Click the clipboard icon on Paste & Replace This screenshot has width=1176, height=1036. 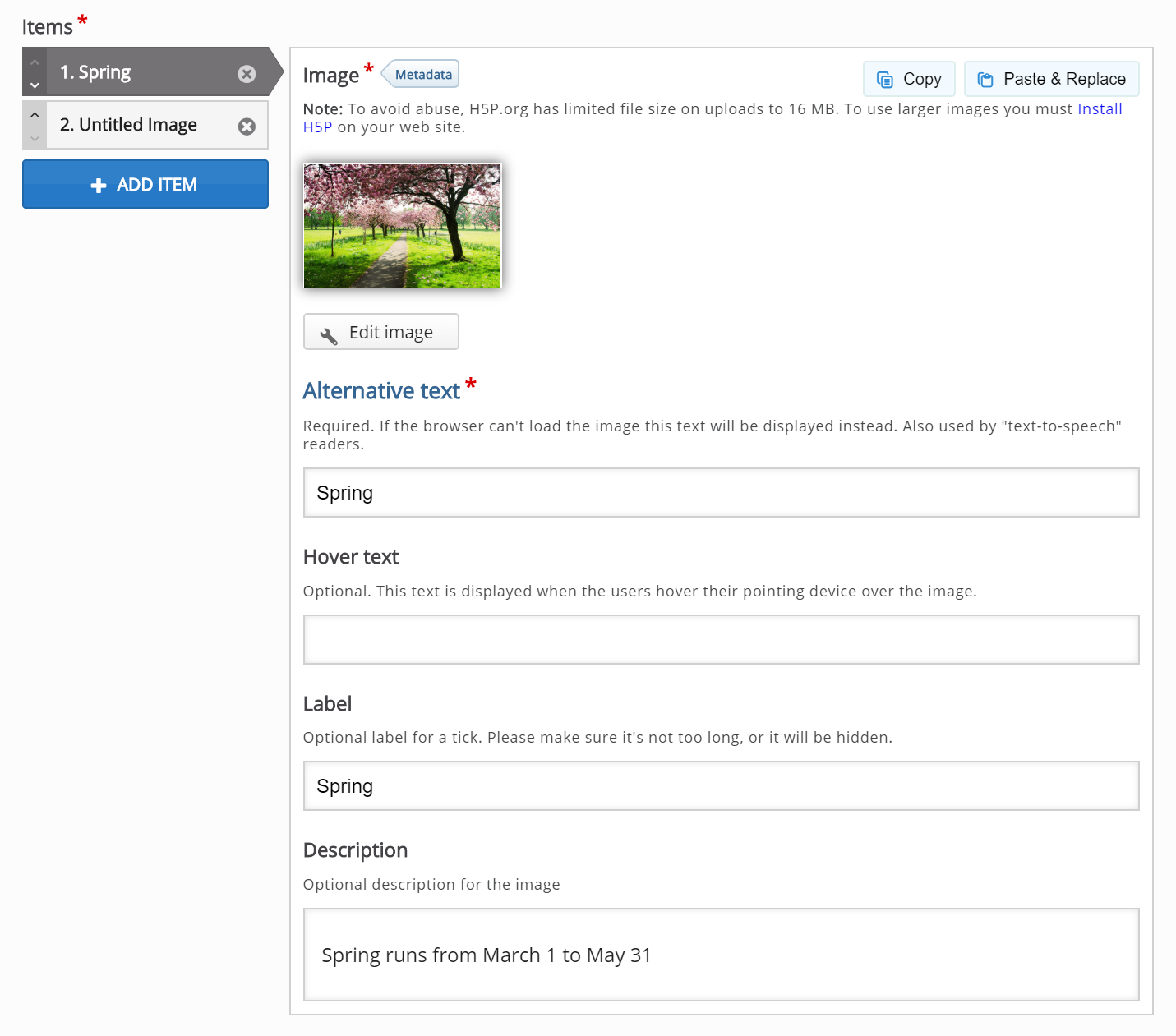click(x=985, y=80)
